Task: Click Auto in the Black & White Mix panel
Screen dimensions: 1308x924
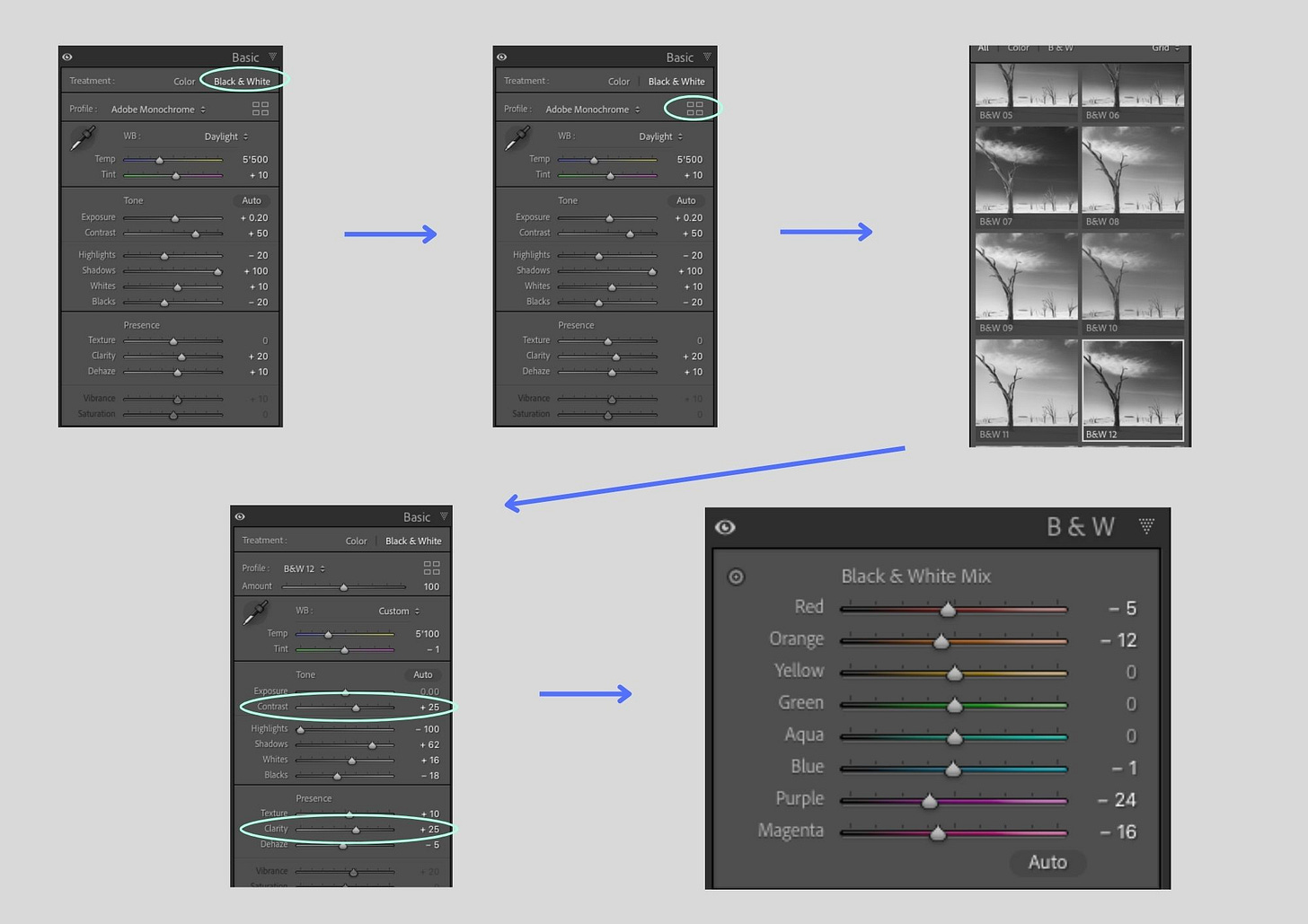Action: (x=1047, y=862)
